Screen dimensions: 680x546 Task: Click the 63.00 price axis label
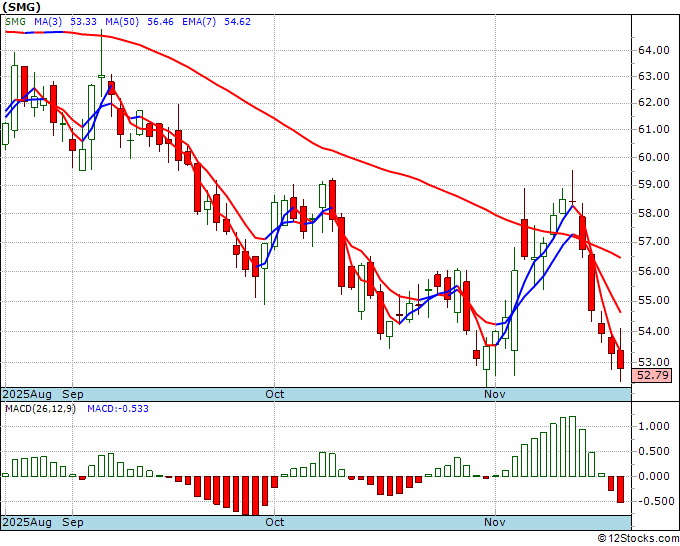(654, 77)
